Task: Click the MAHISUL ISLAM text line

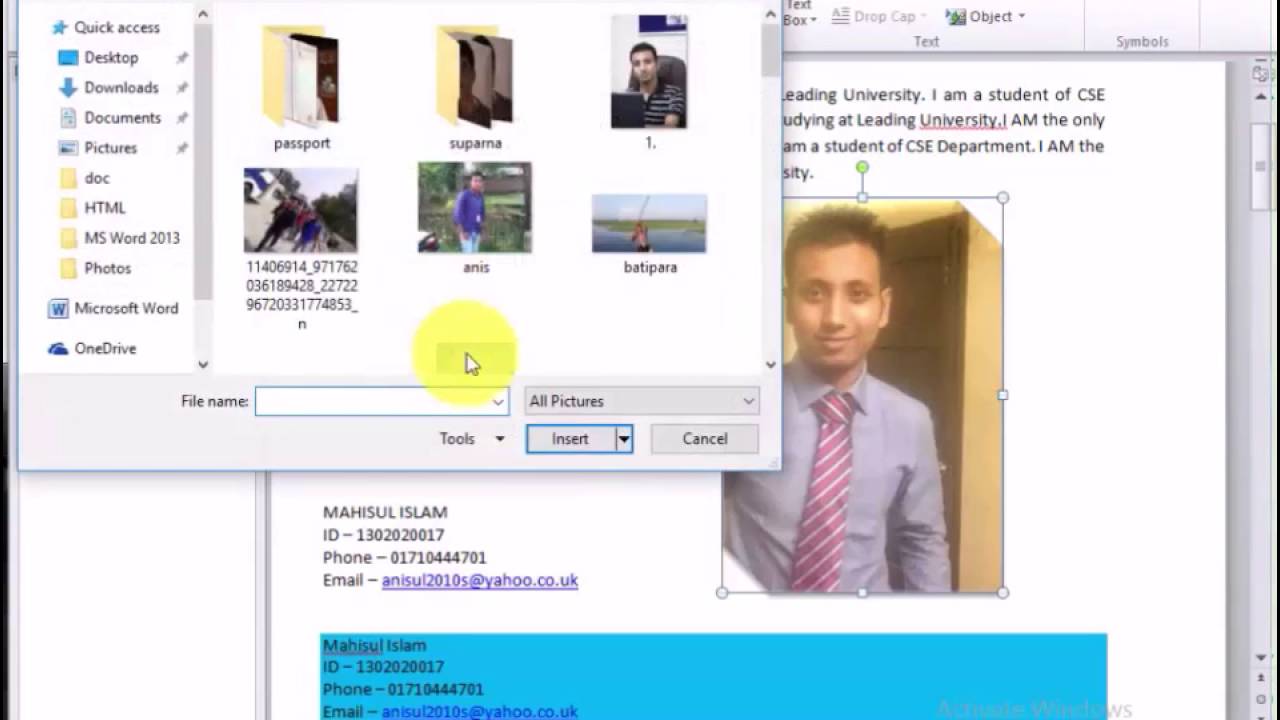Action: (x=385, y=512)
